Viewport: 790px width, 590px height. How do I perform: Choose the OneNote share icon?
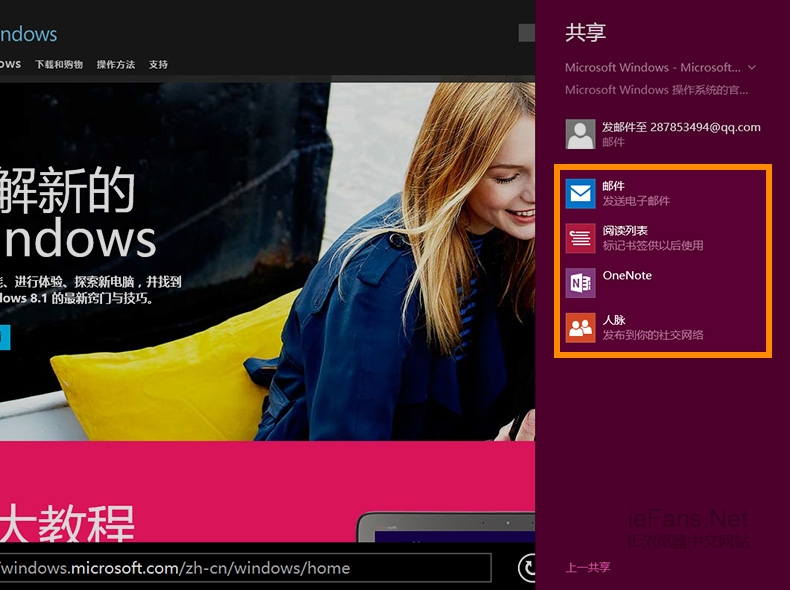[x=580, y=283]
